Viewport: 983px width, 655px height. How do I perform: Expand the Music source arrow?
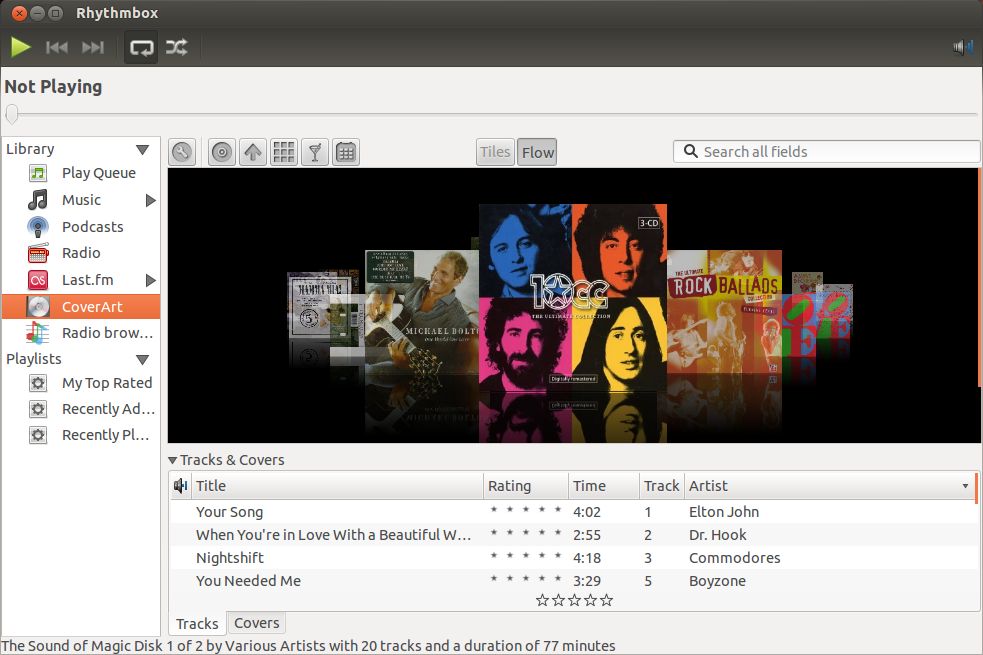[x=150, y=201]
